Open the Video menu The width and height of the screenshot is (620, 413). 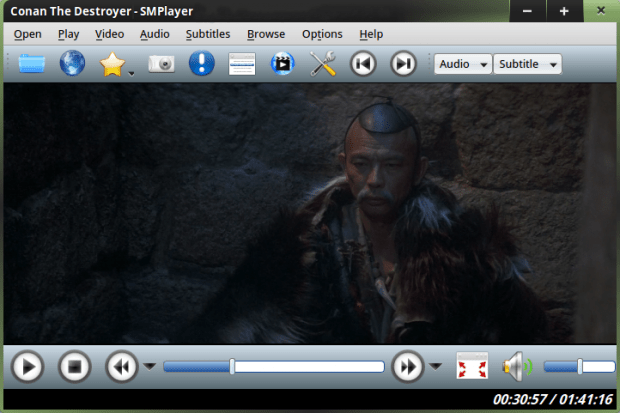point(110,34)
